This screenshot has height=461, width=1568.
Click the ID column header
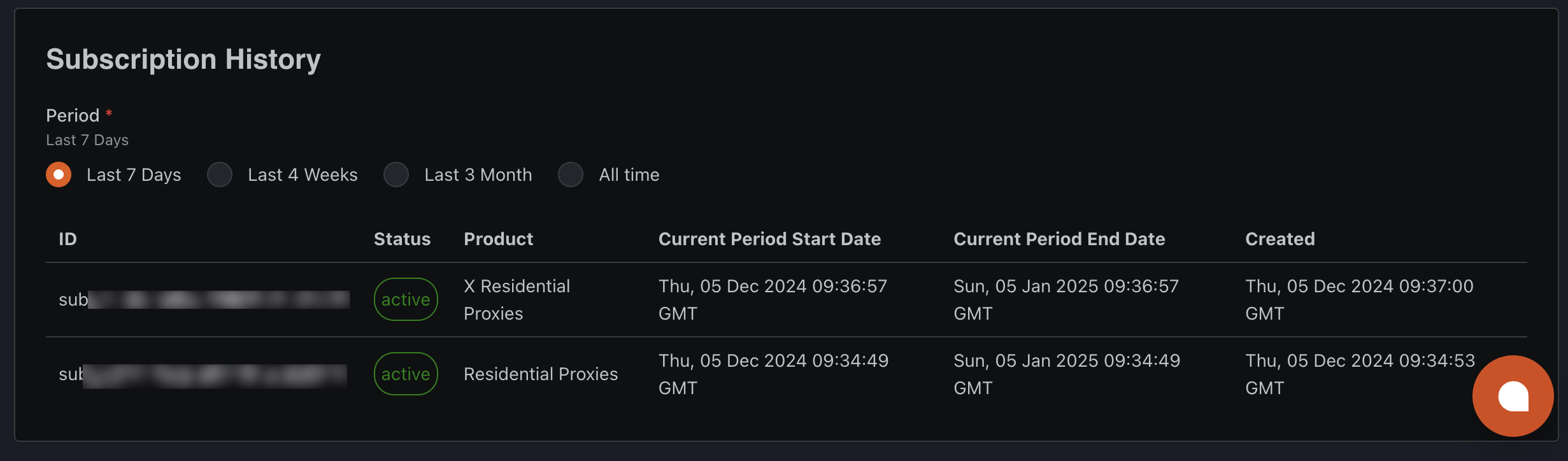pyautogui.click(x=68, y=239)
